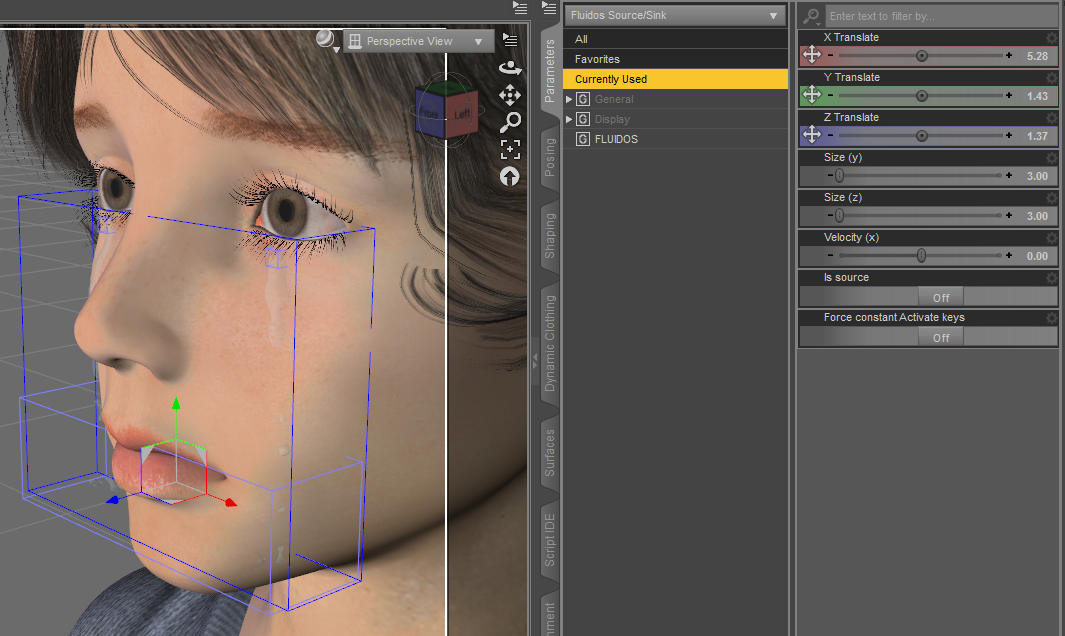Open the pane options menu above viewport
The image size is (1065, 636).
click(x=520, y=8)
